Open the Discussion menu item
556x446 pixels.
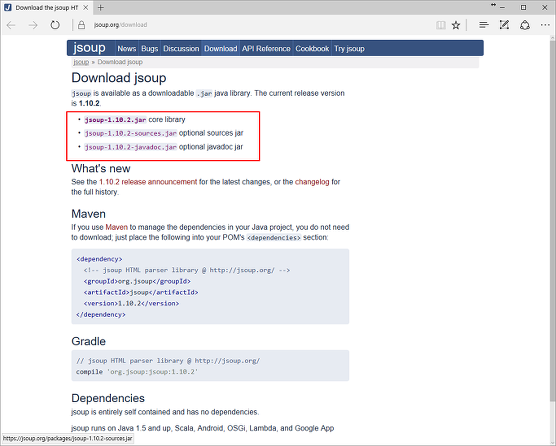pos(181,49)
